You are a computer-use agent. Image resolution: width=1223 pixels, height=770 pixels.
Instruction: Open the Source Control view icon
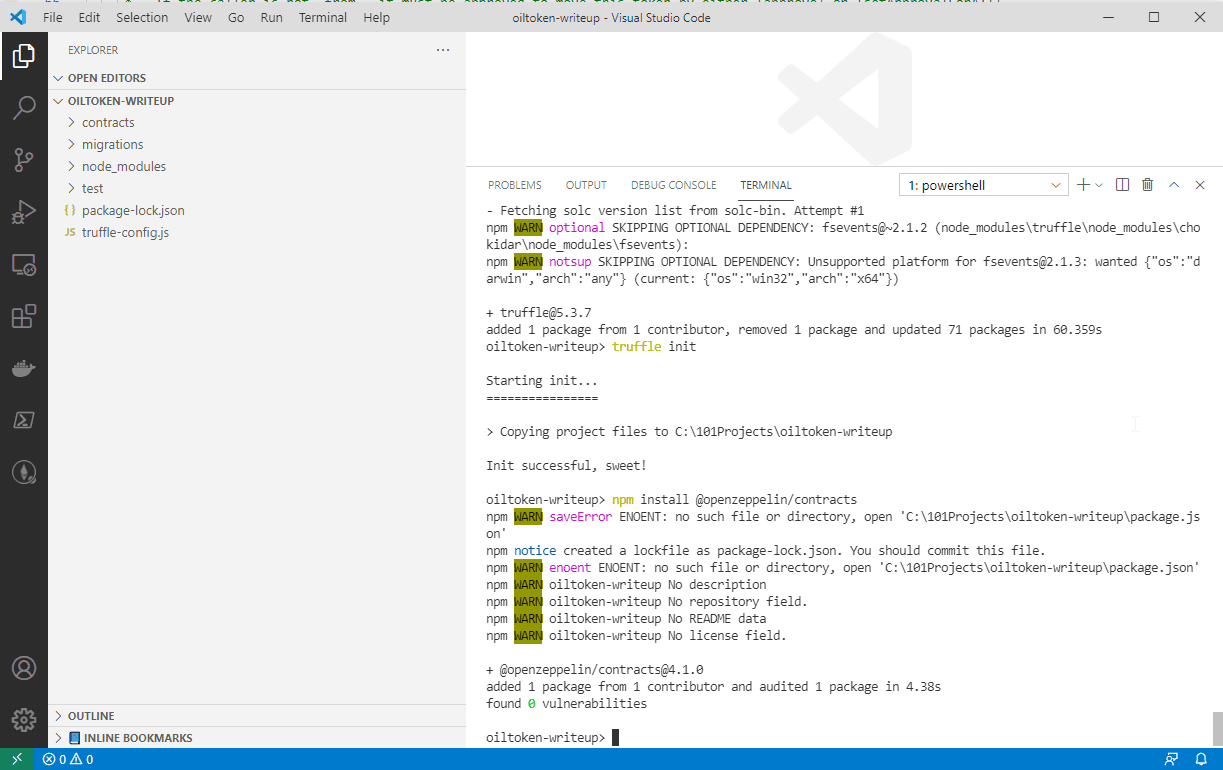[x=24, y=160]
